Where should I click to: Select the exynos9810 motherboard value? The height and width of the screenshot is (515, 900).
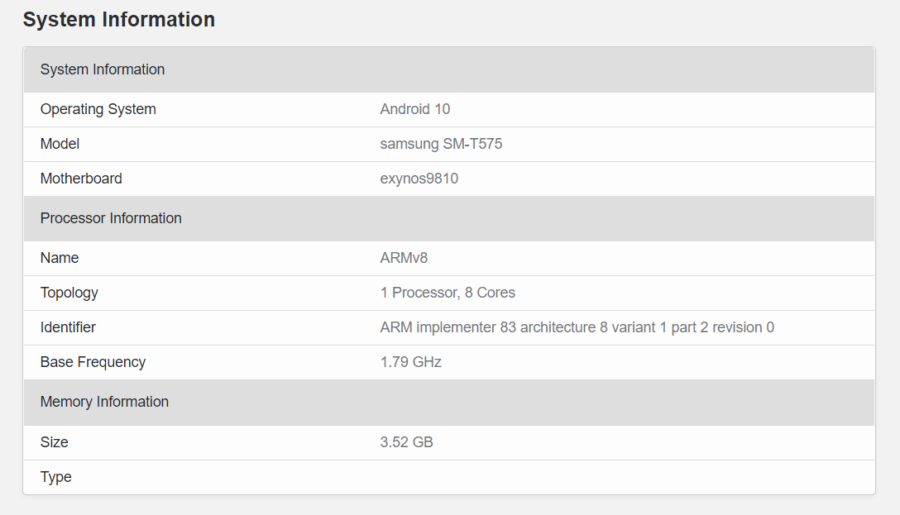419,179
